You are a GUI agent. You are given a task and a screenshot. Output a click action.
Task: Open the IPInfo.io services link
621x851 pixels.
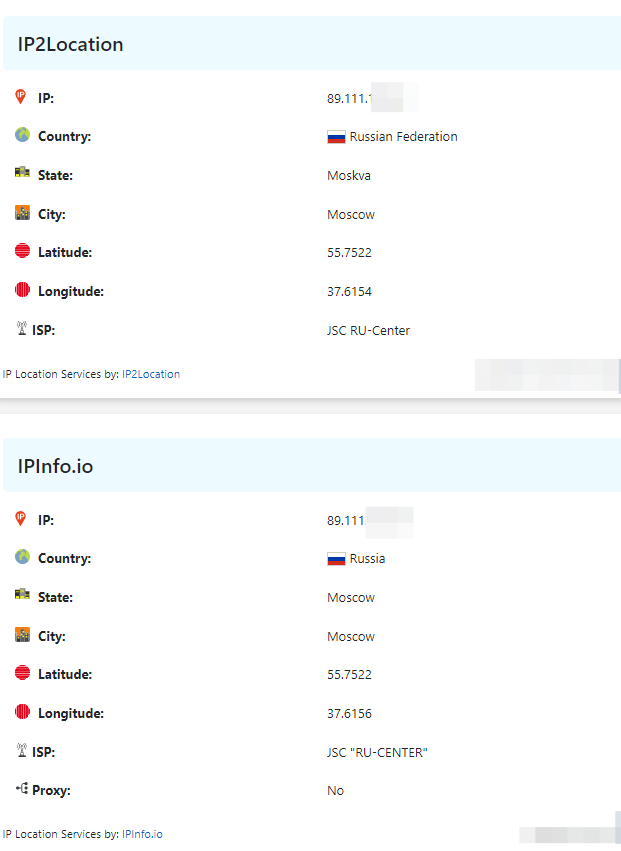(x=142, y=834)
